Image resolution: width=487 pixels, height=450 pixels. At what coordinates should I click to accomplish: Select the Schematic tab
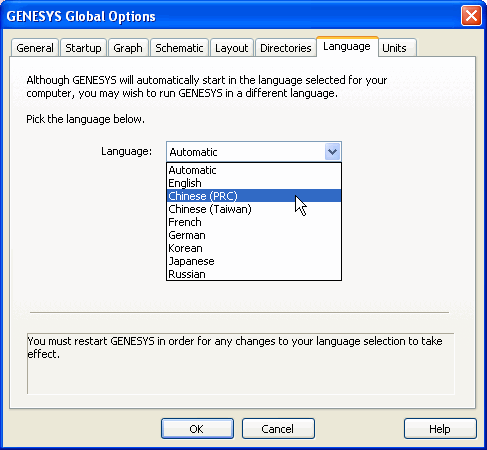[x=179, y=48]
